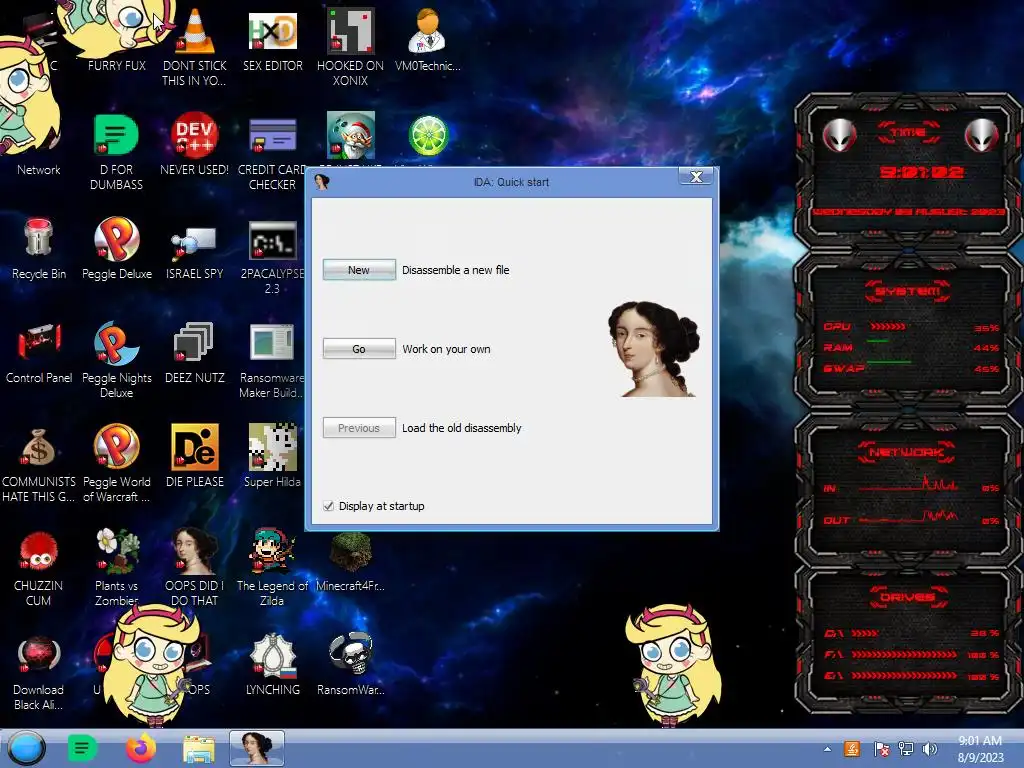Open the DIE PLEASE desktop icon
Image resolution: width=1024 pixels, height=768 pixels.
point(194,456)
